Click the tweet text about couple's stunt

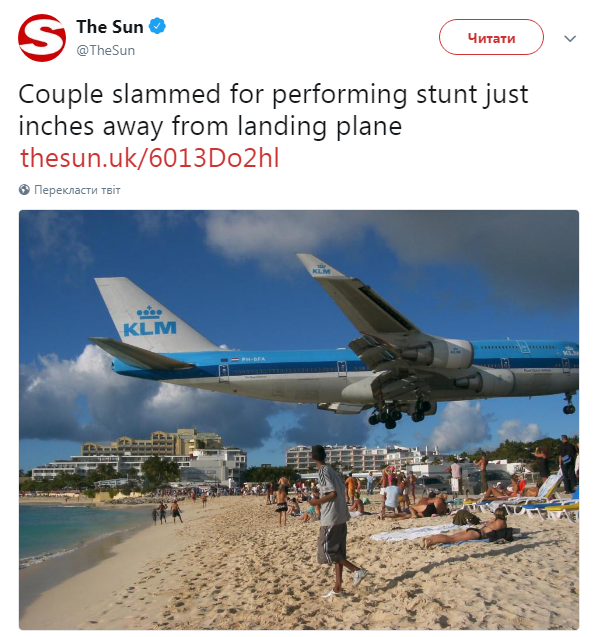(273, 110)
